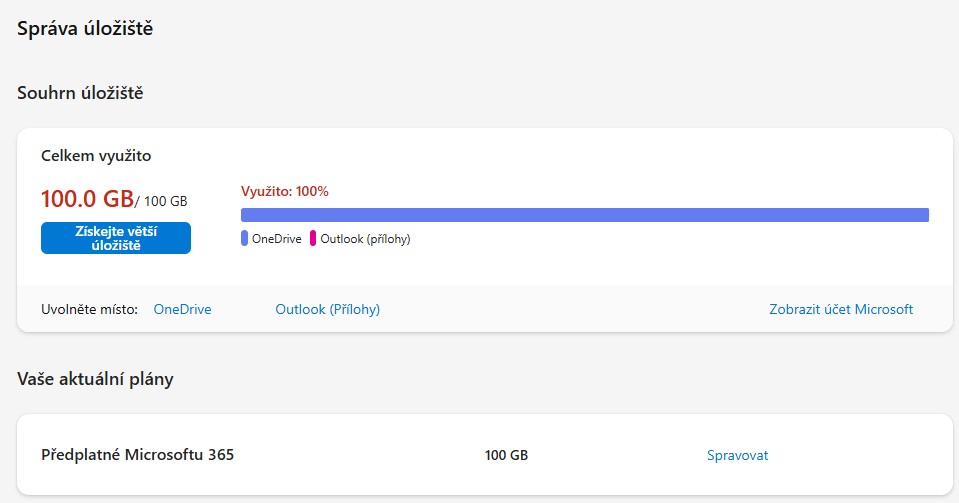Screen dimensions: 959x503
Task: Open the OneDrive link to free up space
Action: pyautogui.click(x=182, y=310)
